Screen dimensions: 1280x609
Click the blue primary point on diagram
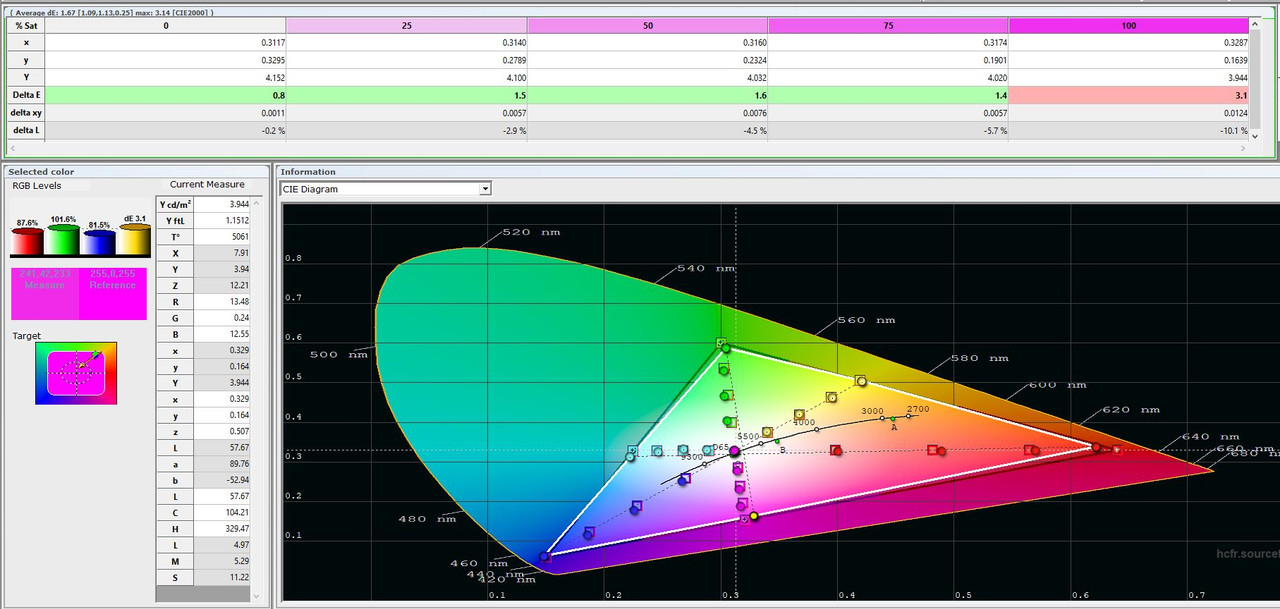pos(545,557)
